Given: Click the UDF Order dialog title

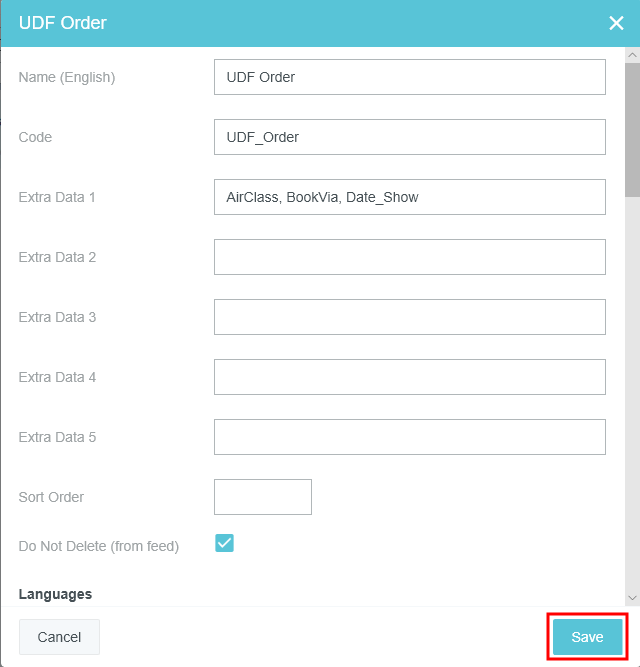Looking at the screenshot, I should point(63,23).
